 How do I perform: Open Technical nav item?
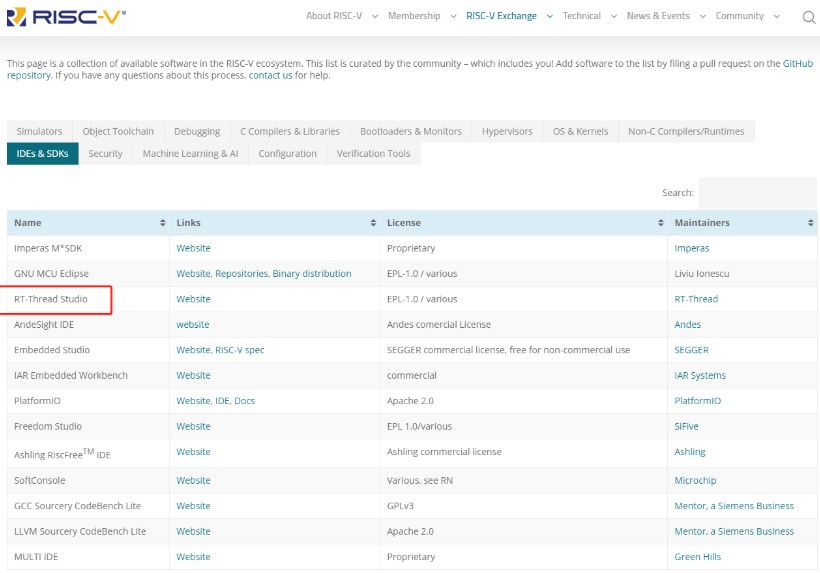582,16
